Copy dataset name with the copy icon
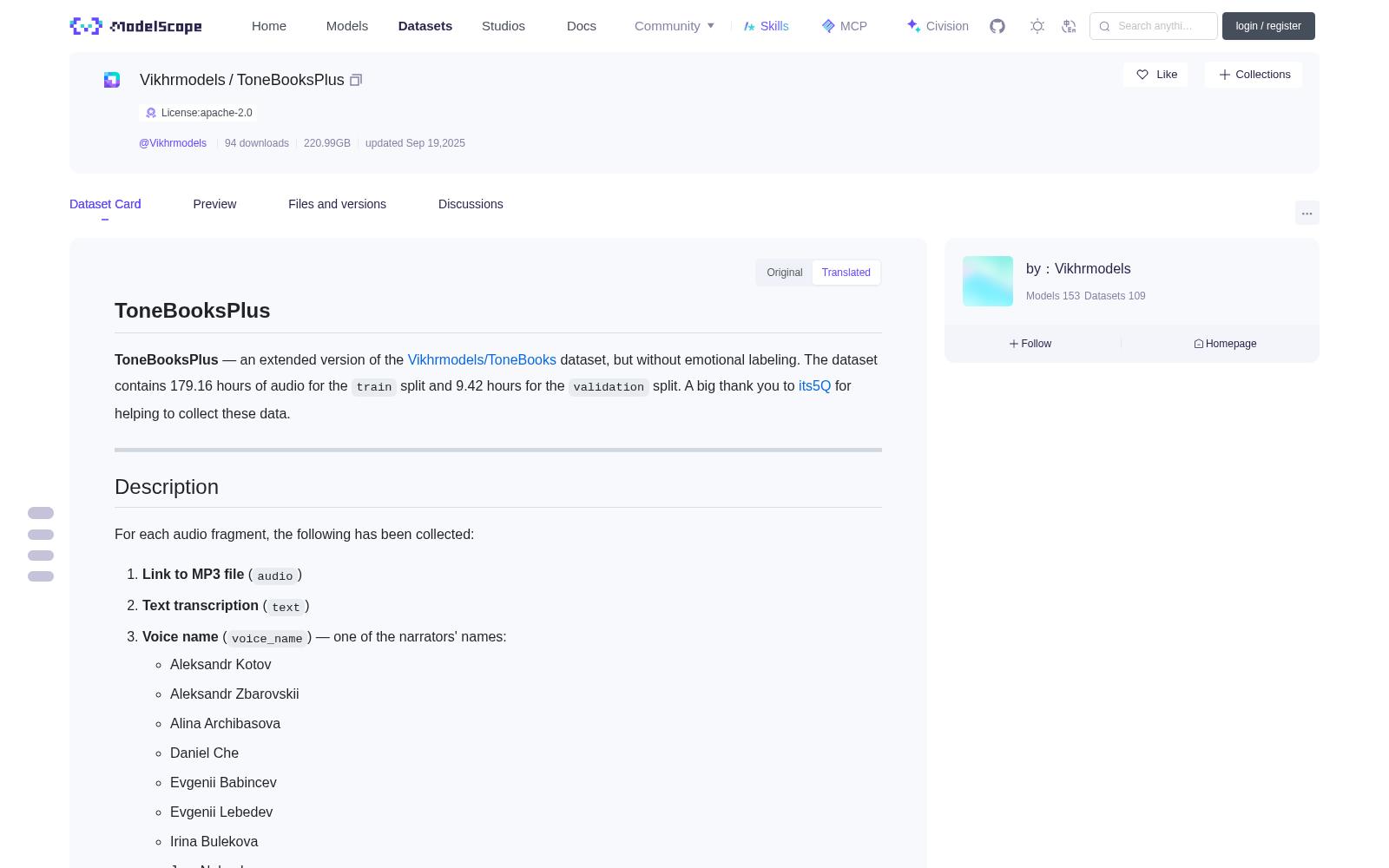 tap(356, 80)
